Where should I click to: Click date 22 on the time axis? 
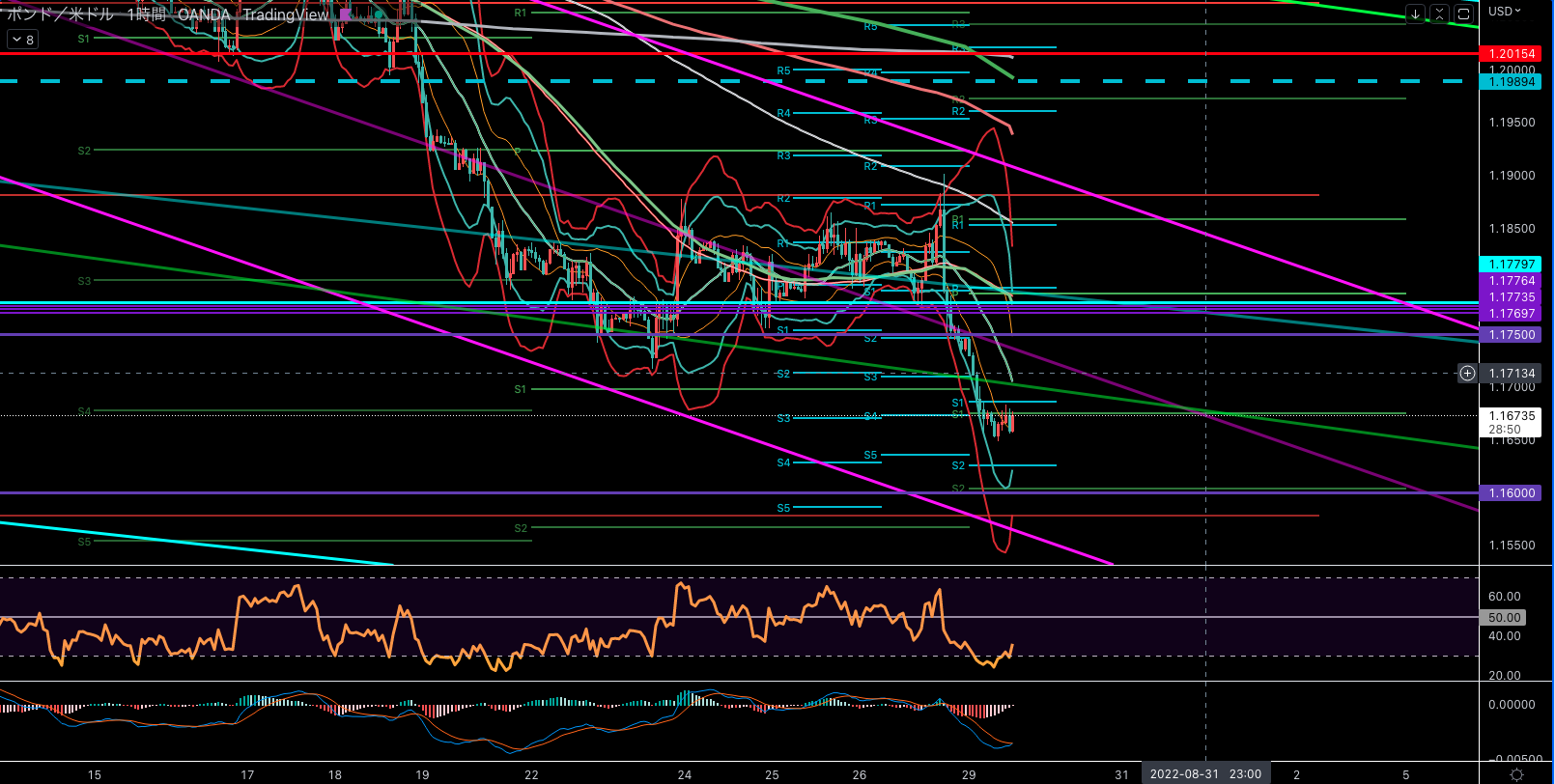[x=531, y=774]
